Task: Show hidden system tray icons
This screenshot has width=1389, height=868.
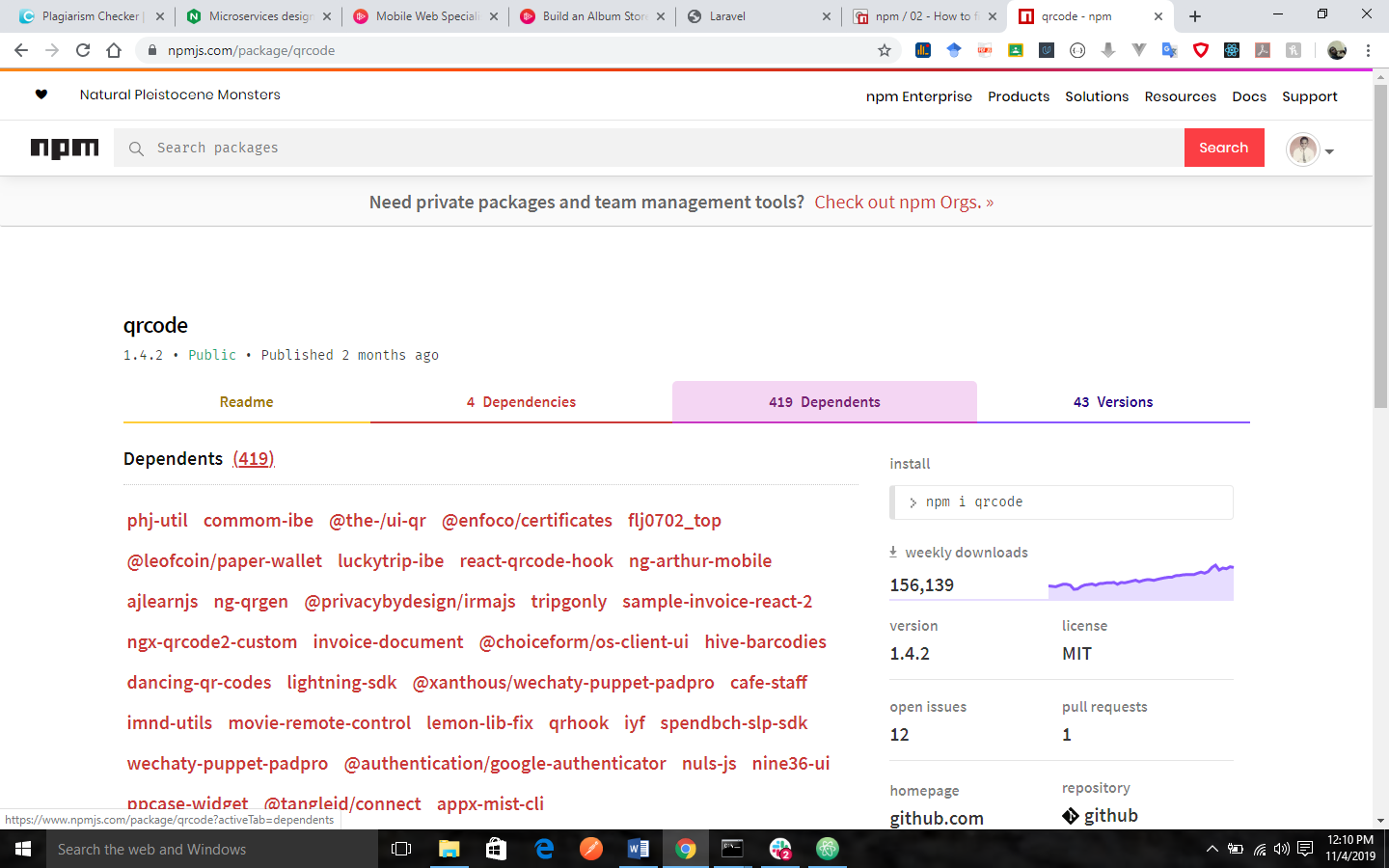Action: click(1212, 850)
